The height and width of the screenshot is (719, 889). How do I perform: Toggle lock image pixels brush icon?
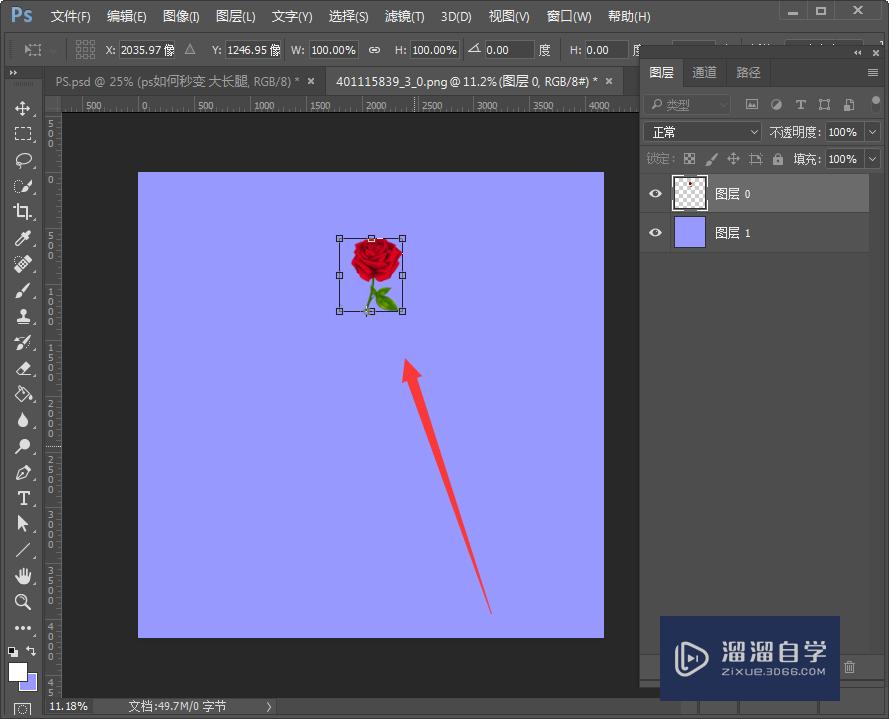click(712, 159)
